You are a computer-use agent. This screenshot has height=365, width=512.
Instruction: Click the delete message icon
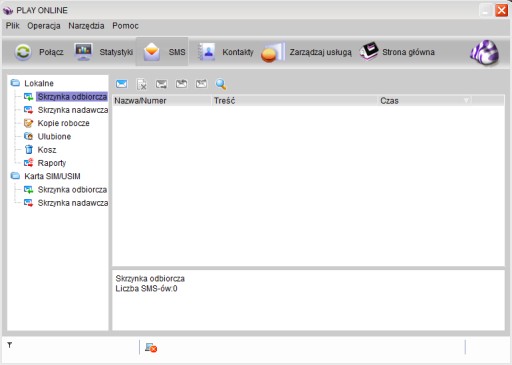142,84
